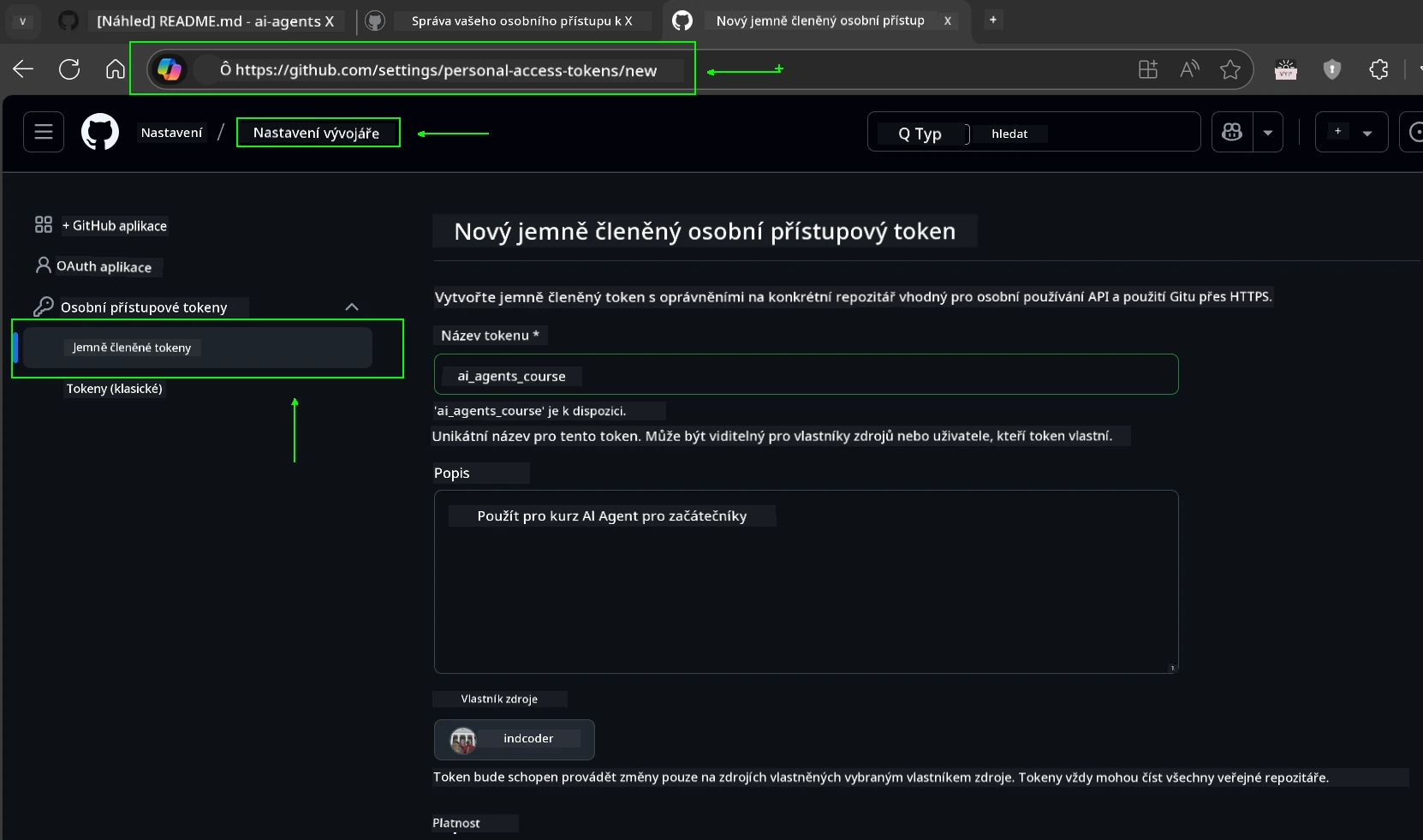Navigate to Nastavení vývojáře via breadcrumb

[x=318, y=132]
